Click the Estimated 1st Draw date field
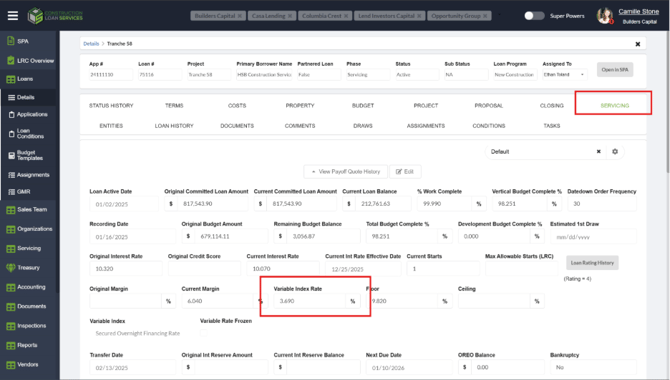This screenshot has width=670, height=380. coord(593,237)
